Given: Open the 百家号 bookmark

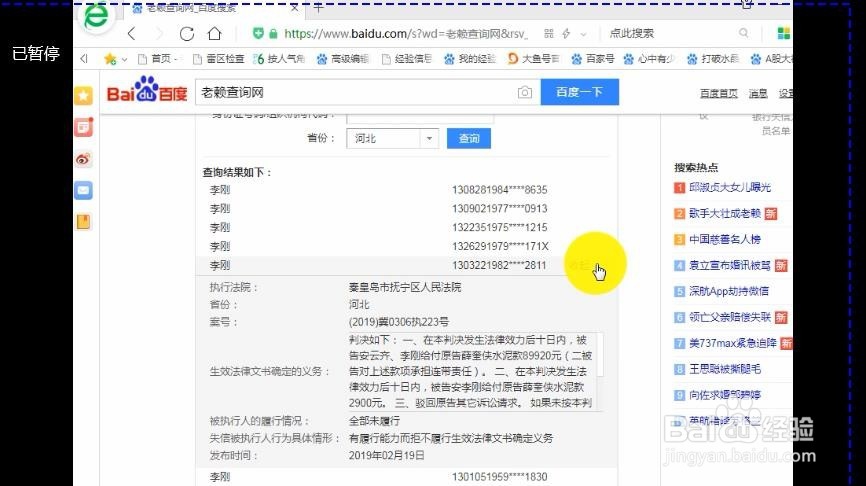Looking at the screenshot, I should pyautogui.click(x=593, y=59).
